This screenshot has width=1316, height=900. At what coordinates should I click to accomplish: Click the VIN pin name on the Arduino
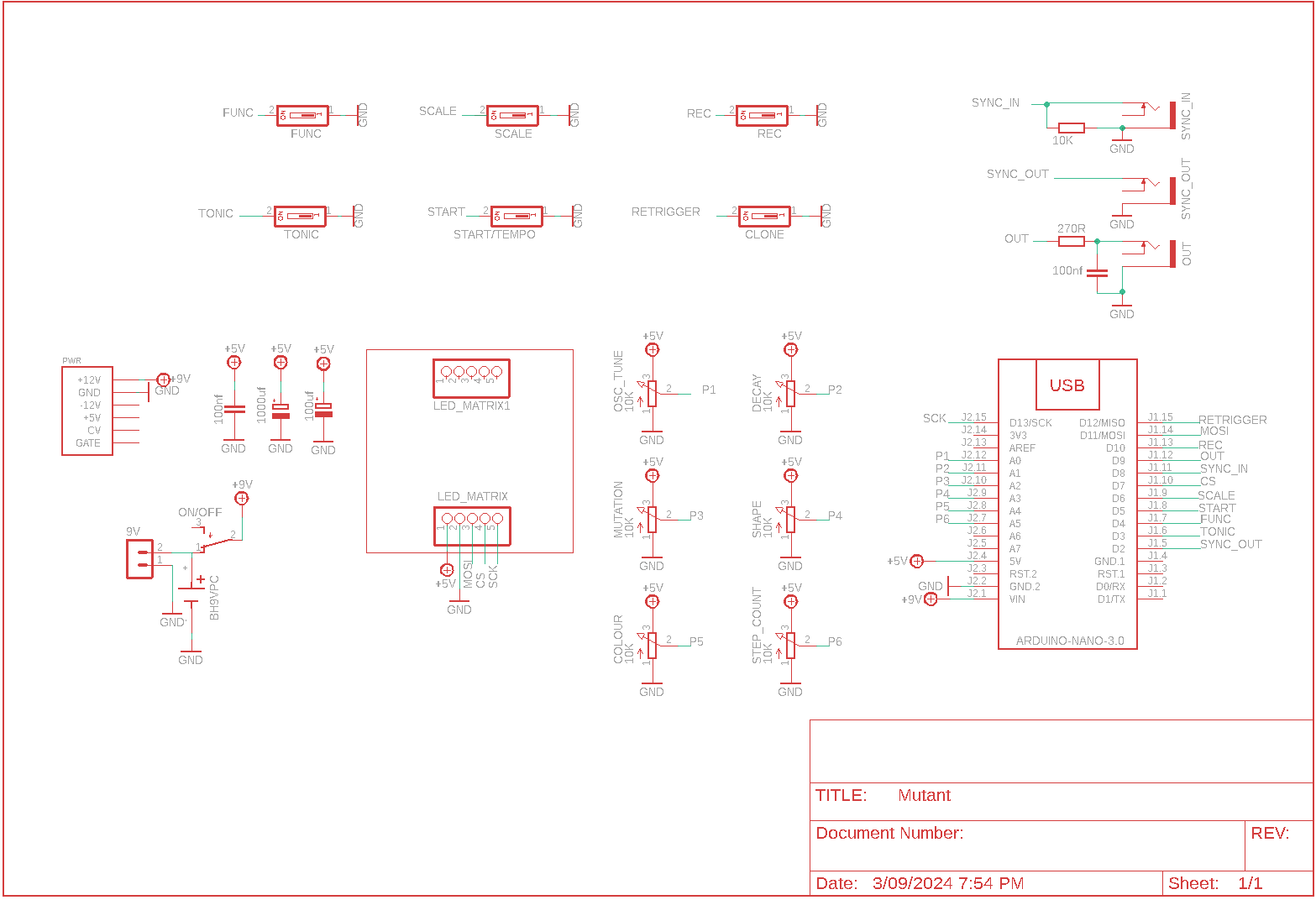tap(1017, 599)
